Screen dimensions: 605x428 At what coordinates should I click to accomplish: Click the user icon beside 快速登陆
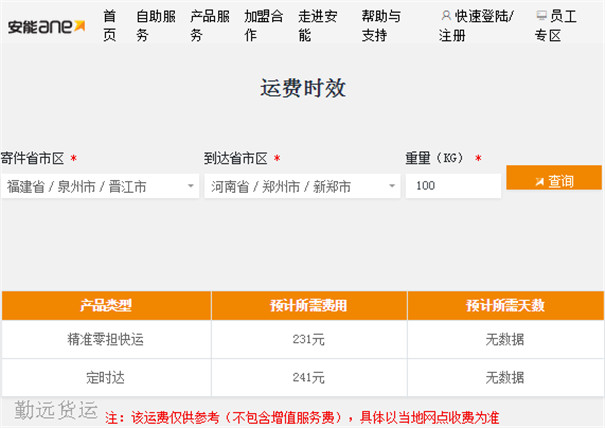446,16
